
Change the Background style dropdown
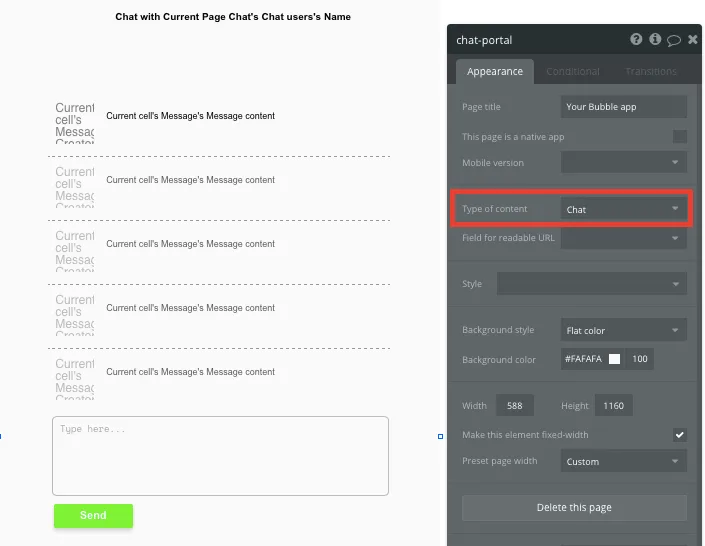[x=623, y=330]
